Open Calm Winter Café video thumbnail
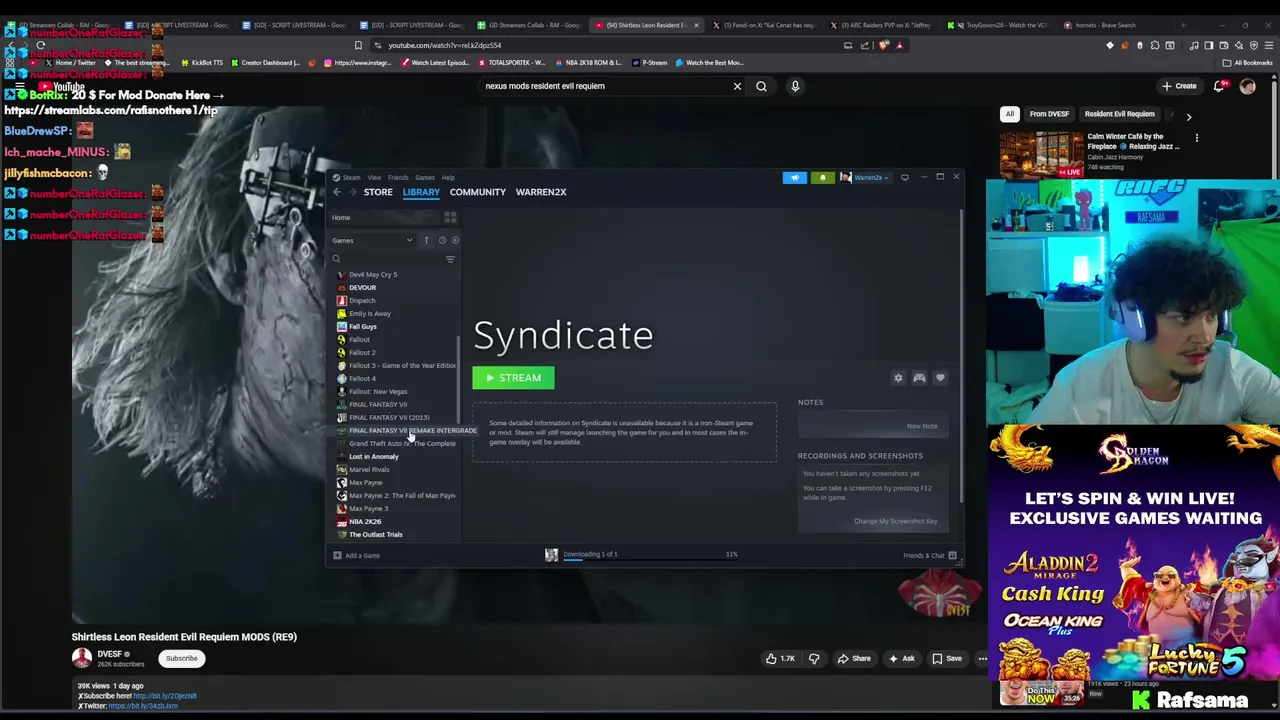The image size is (1280, 720). pyautogui.click(x=1041, y=153)
